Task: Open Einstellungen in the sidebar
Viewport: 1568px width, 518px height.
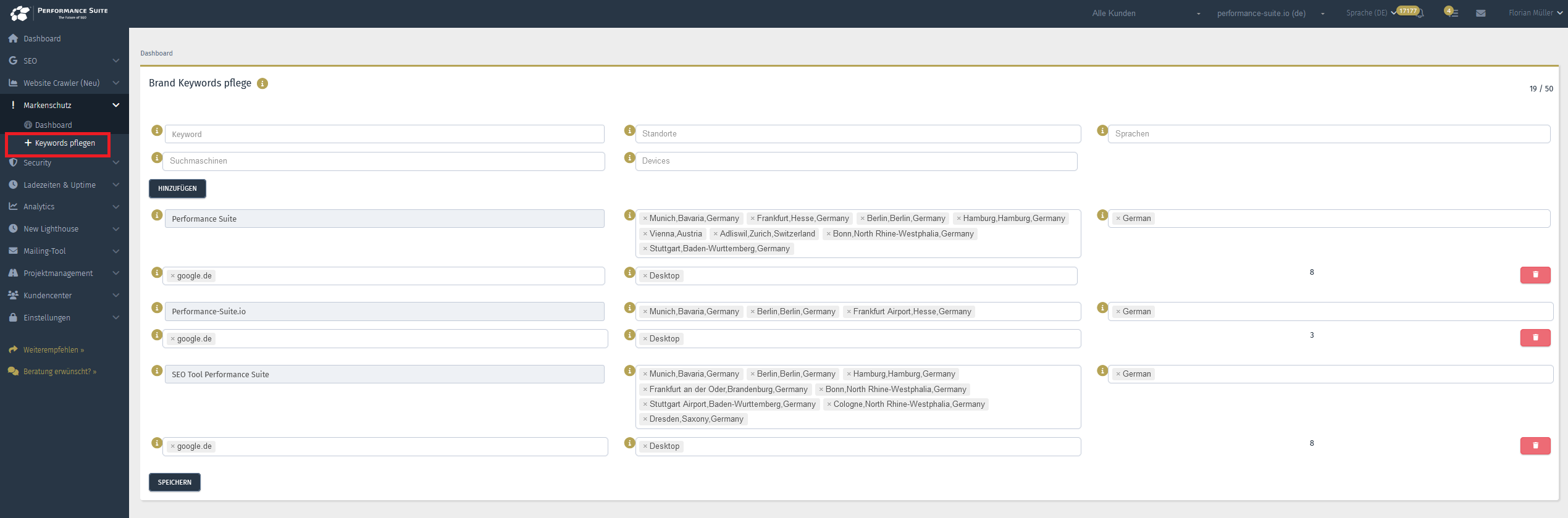Action: pyautogui.click(x=64, y=318)
